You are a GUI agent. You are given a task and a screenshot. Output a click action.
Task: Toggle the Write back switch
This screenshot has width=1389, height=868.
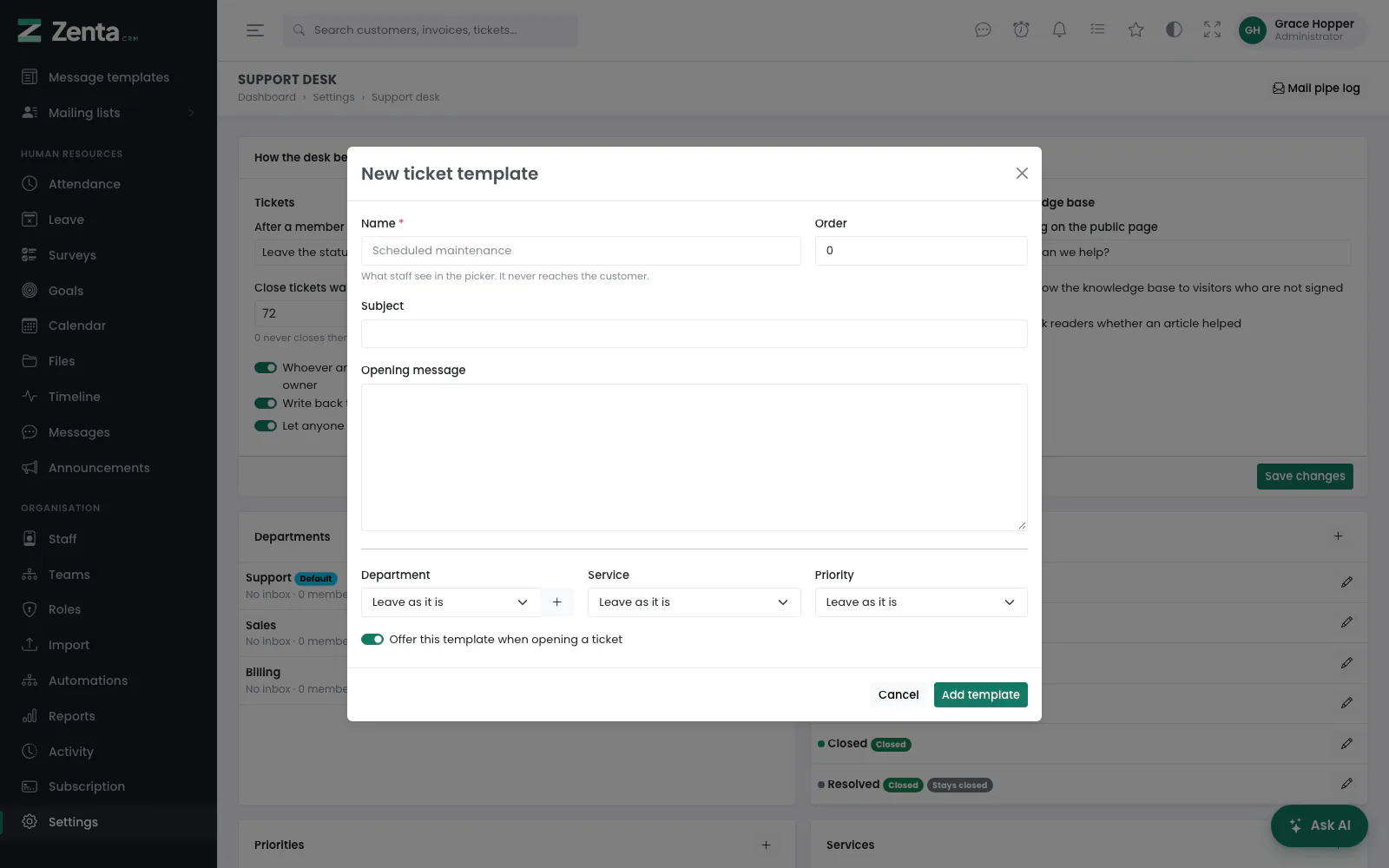(266, 404)
